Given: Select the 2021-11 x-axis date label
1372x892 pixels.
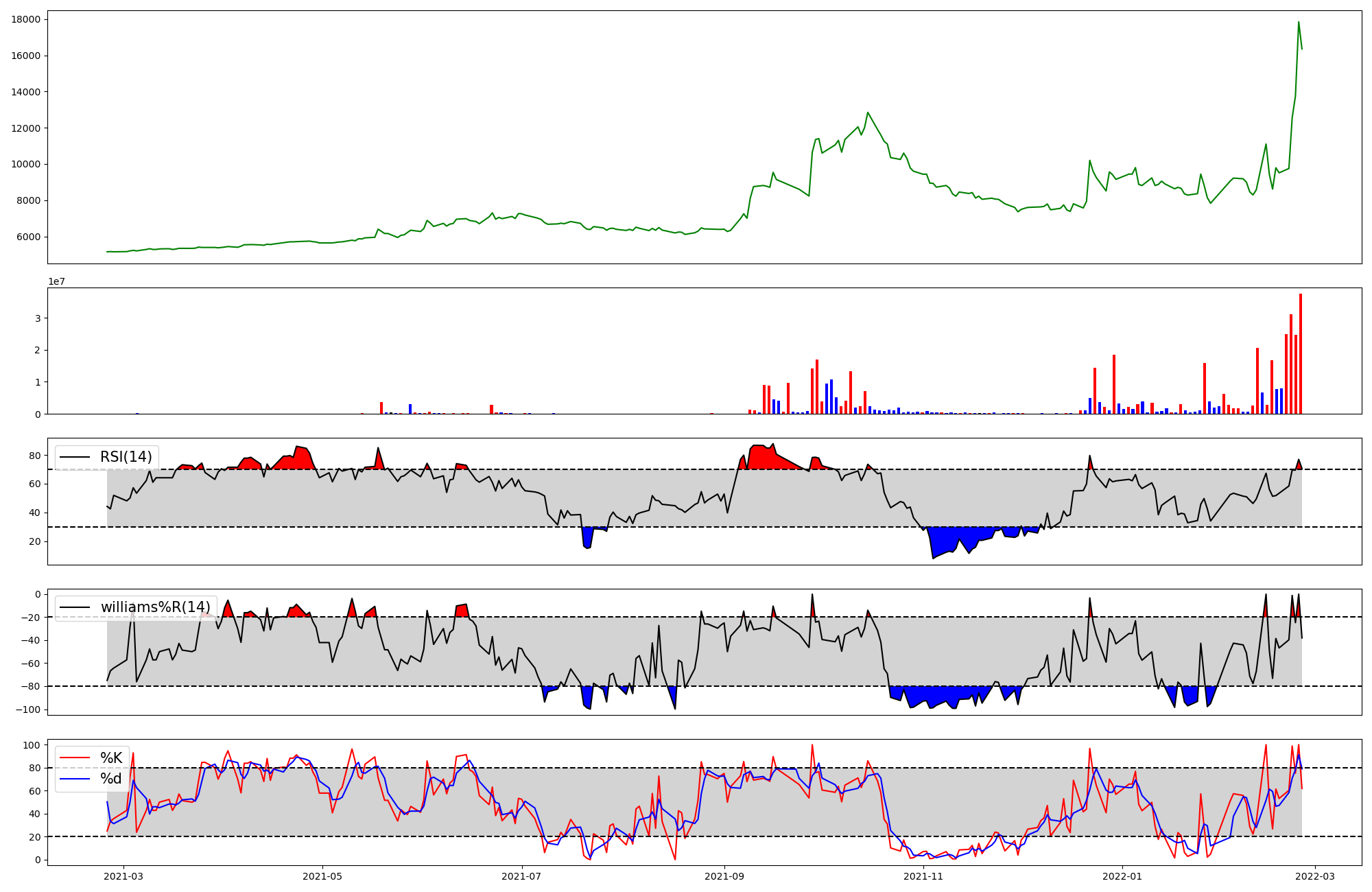Looking at the screenshot, I should coord(923,876).
